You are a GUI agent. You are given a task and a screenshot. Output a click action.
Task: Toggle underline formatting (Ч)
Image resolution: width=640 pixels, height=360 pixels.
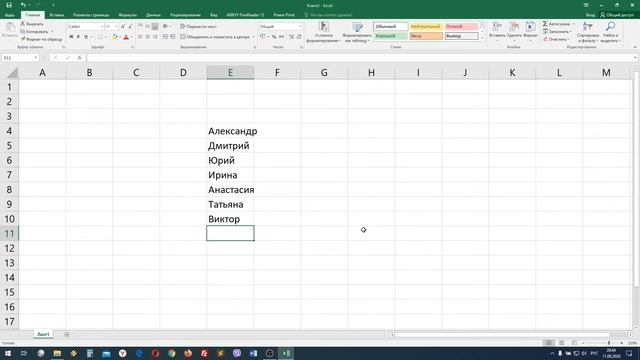pos(86,37)
